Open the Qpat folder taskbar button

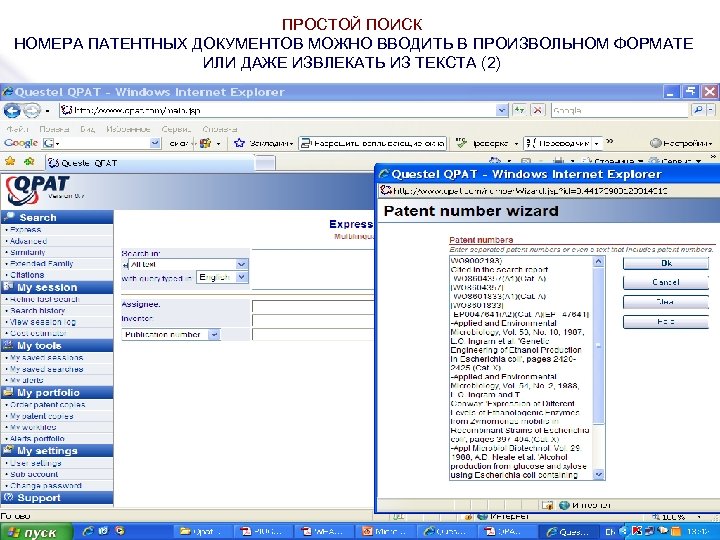[203, 532]
